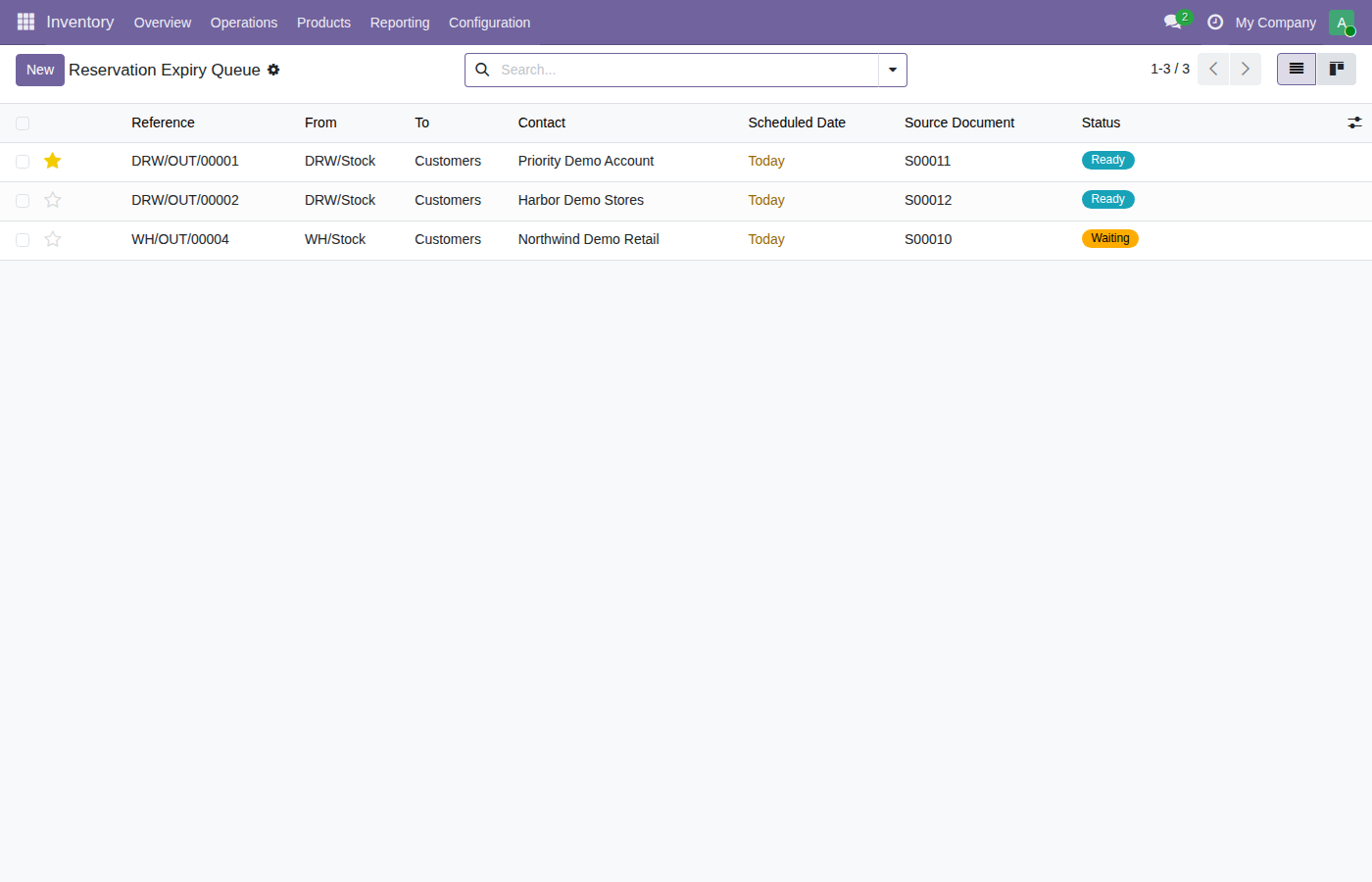The height and width of the screenshot is (882, 1372).
Task: Sort by the Contact column header
Action: coord(542,122)
